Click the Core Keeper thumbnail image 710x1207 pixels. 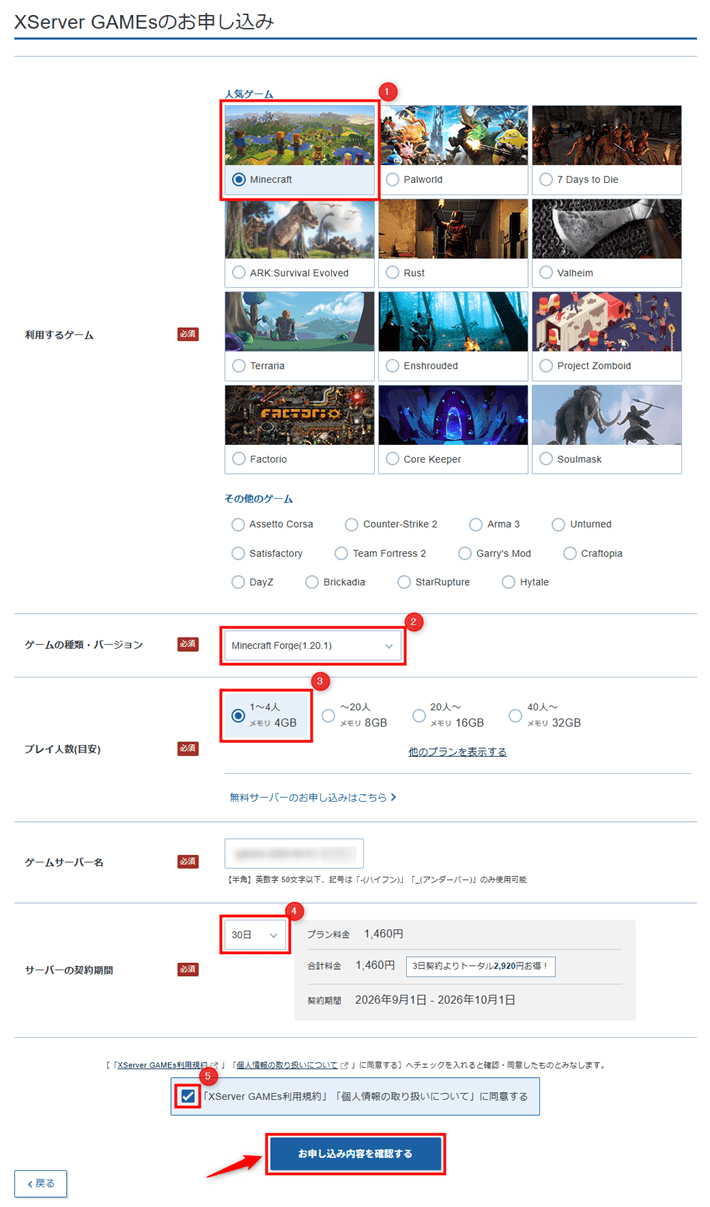click(x=453, y=414)
